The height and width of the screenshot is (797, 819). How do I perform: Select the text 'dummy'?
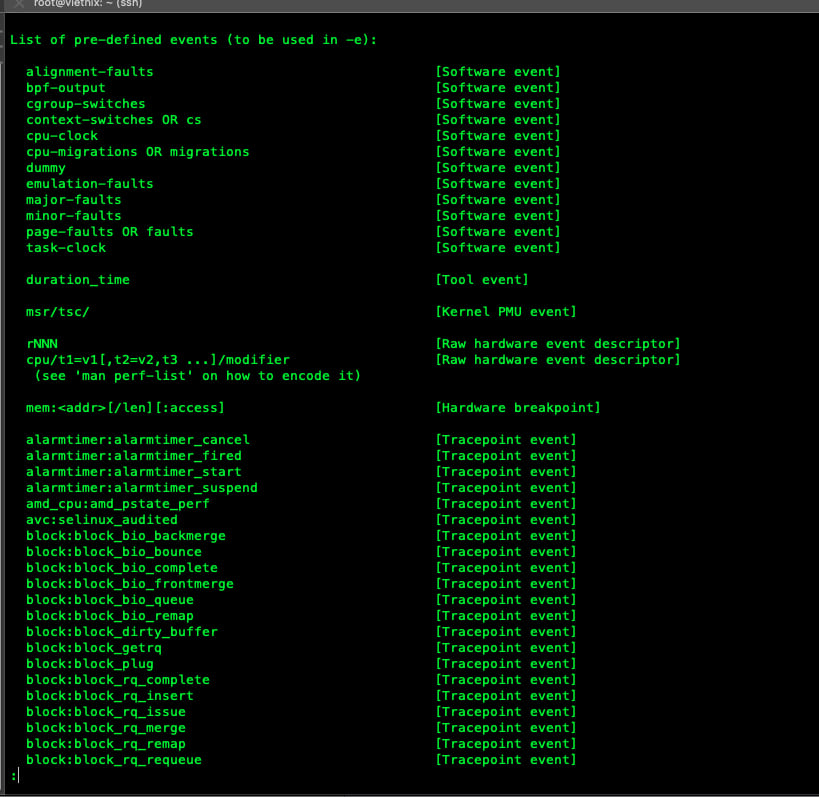point(46,168)
